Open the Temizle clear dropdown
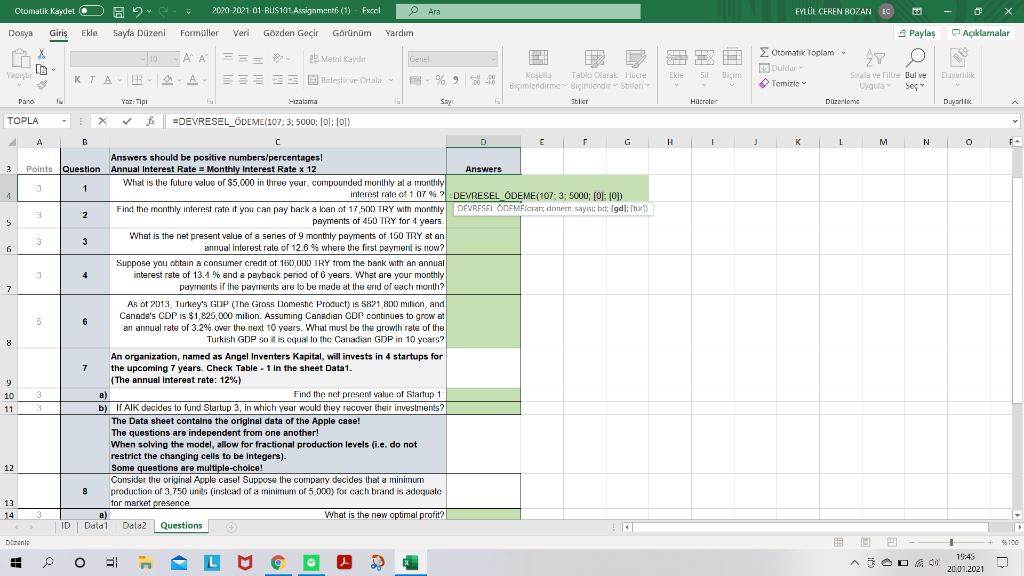Screen dimensions: 1024x576 coord(783,84)
